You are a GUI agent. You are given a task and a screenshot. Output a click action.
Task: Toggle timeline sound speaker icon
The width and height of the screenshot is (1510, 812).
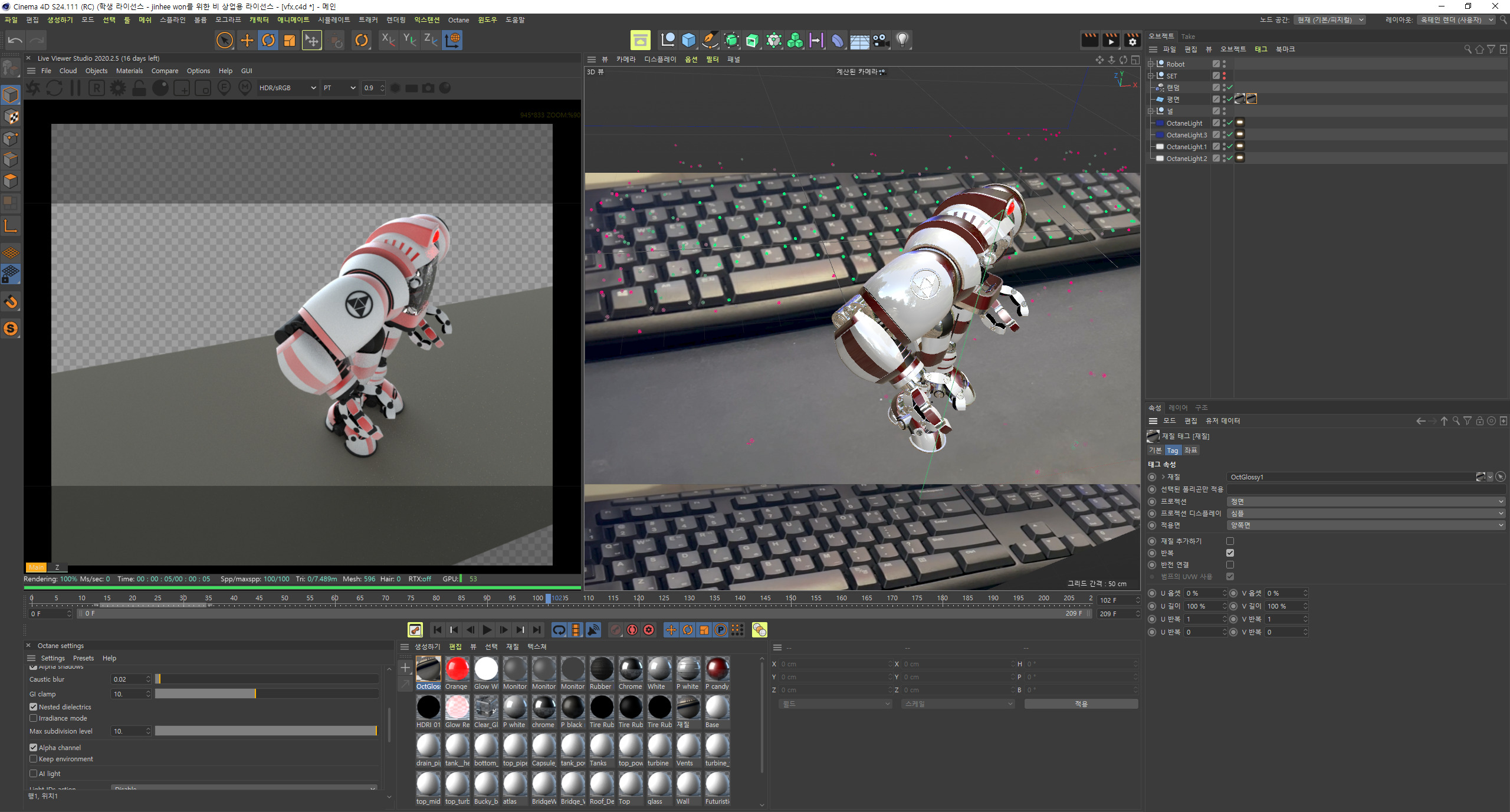593,630
